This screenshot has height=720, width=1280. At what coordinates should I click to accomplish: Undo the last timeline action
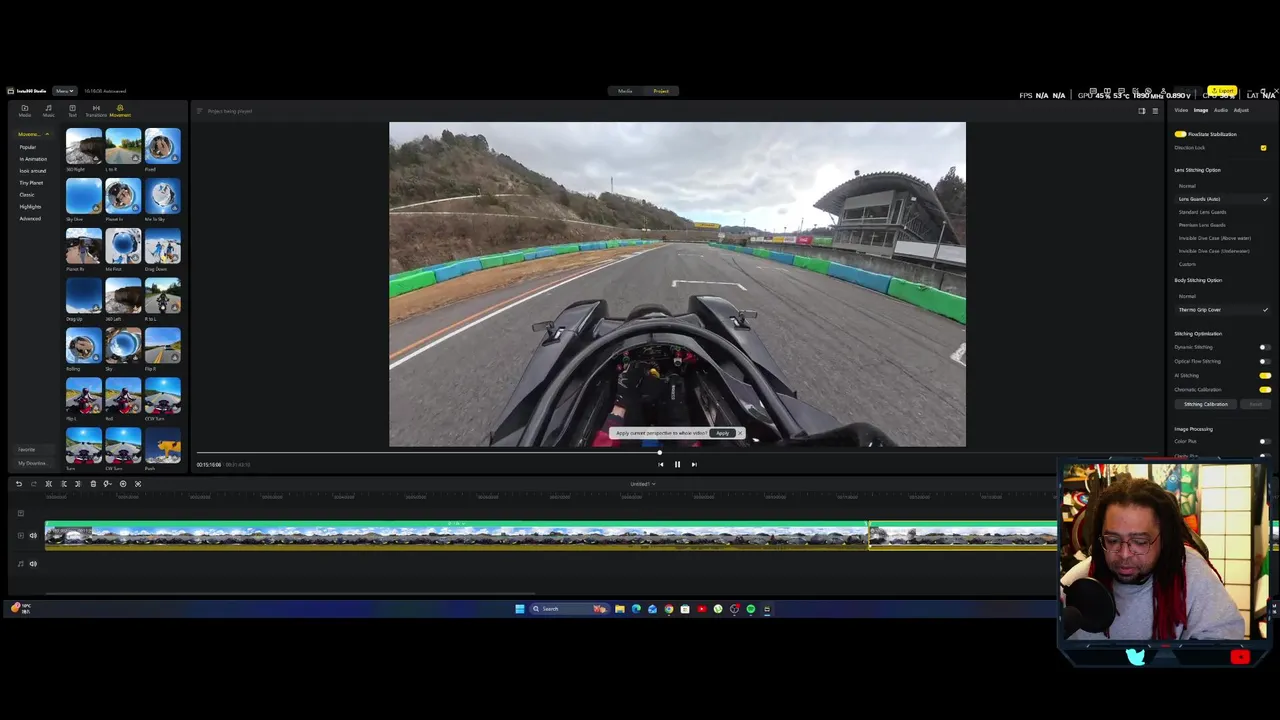18,484
